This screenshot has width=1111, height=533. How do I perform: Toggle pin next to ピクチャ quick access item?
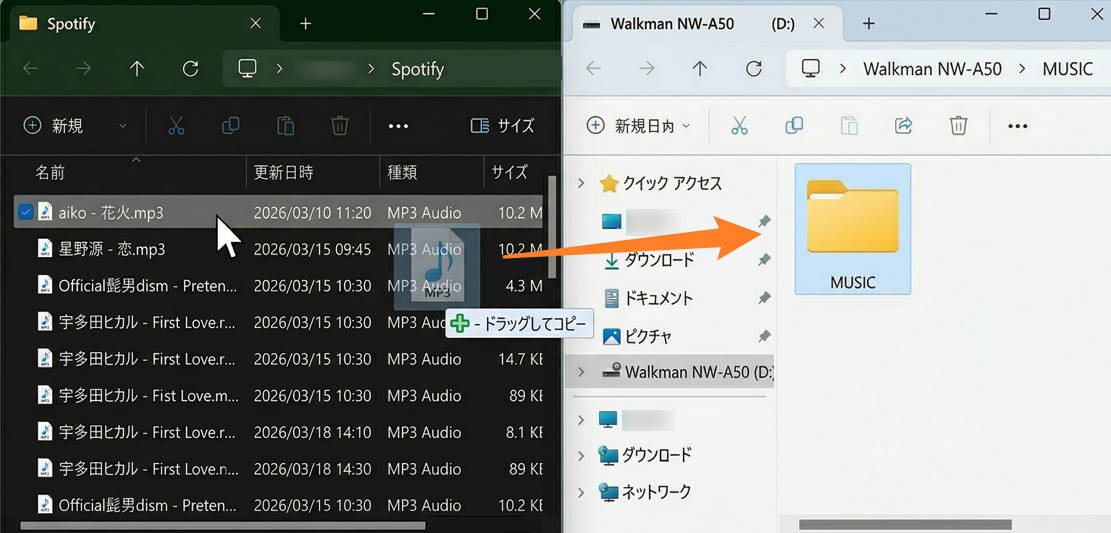click(764, 335)
